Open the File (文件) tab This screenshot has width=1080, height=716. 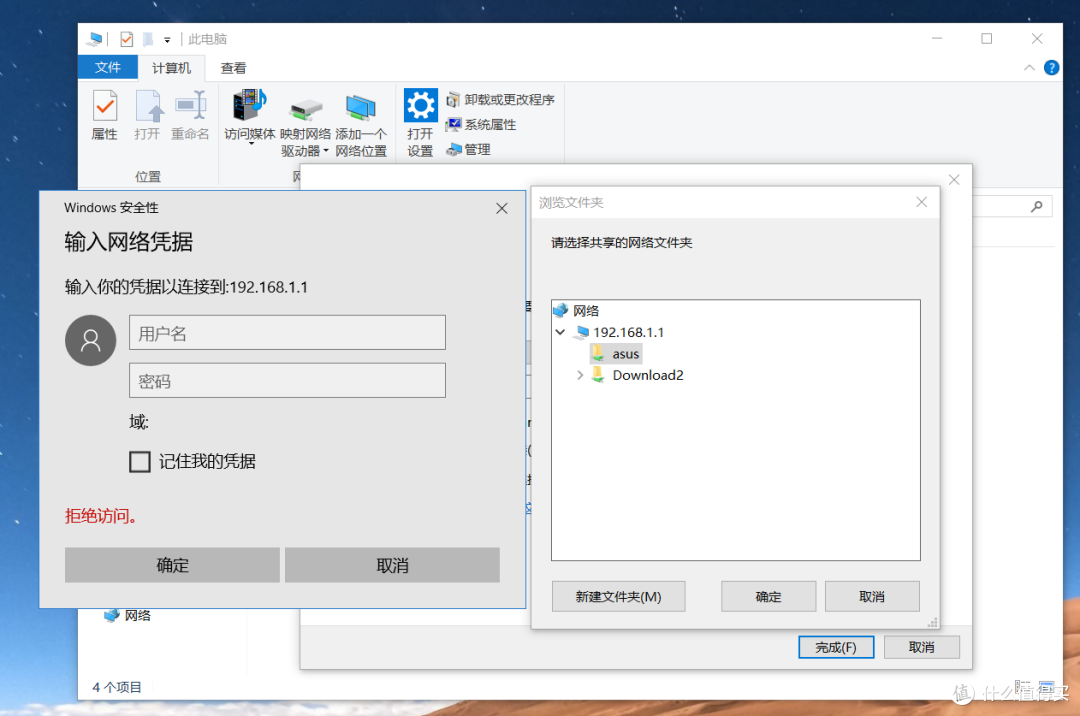107,67
